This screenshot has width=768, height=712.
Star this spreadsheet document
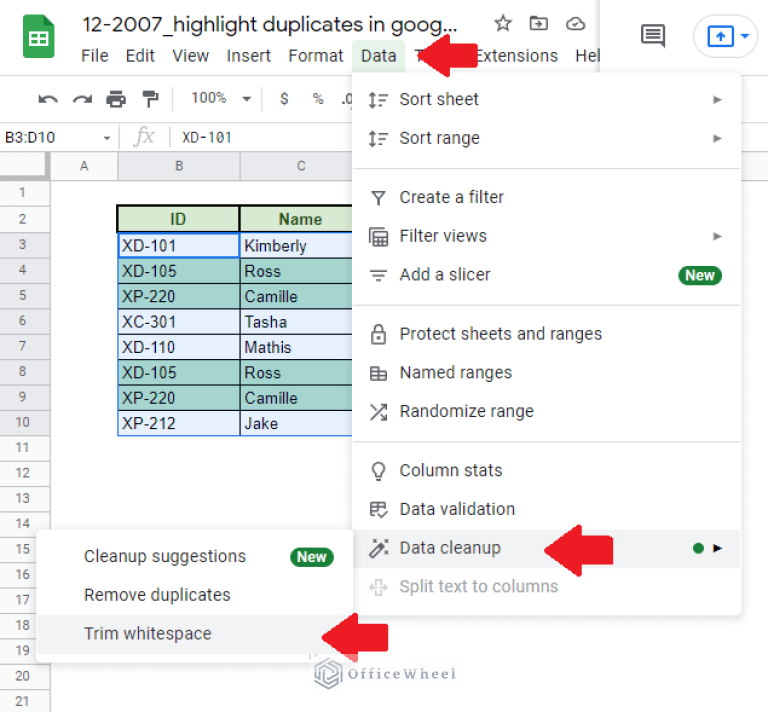(503, 23)
